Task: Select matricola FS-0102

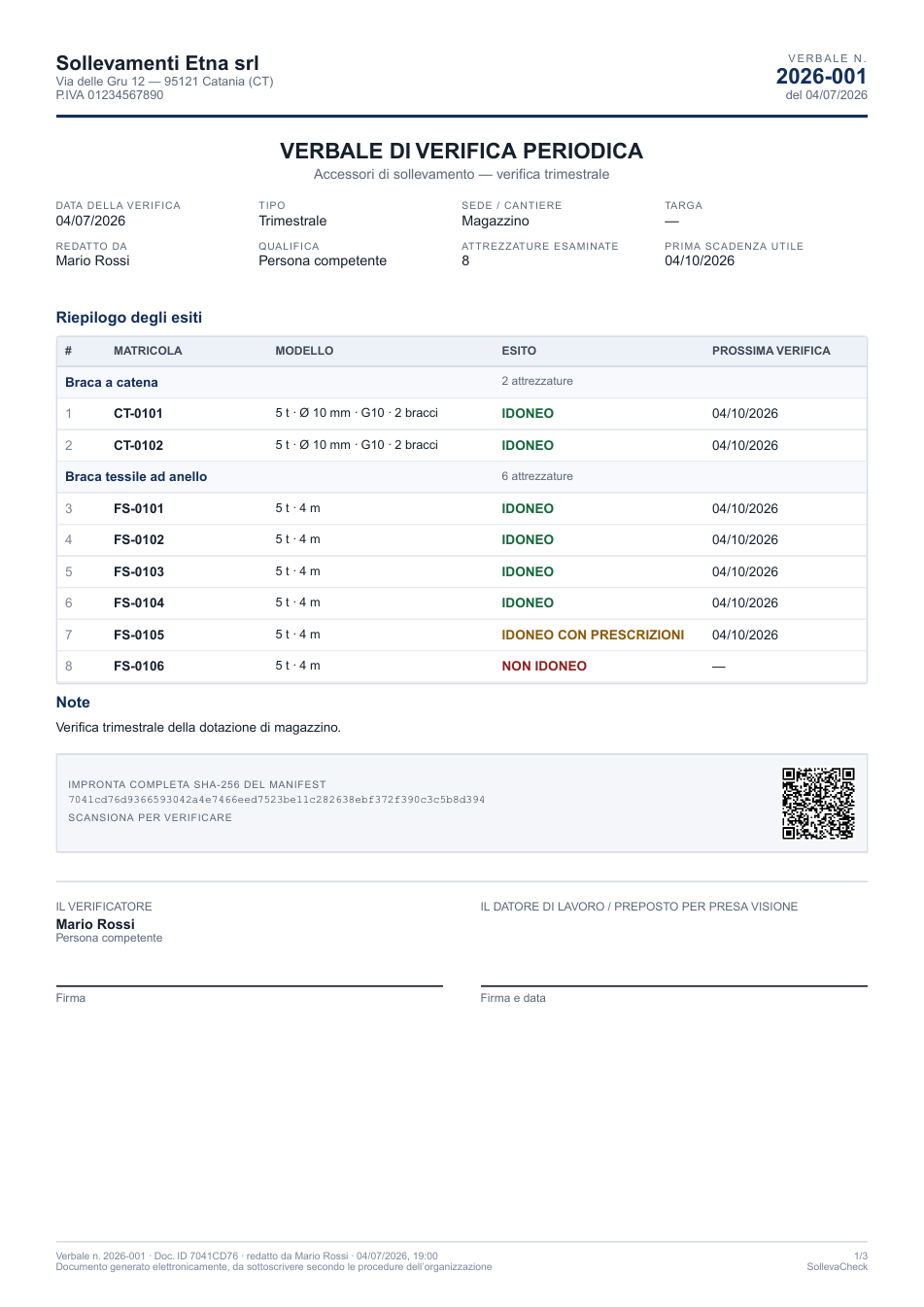Action: click(x=139, y=539)
